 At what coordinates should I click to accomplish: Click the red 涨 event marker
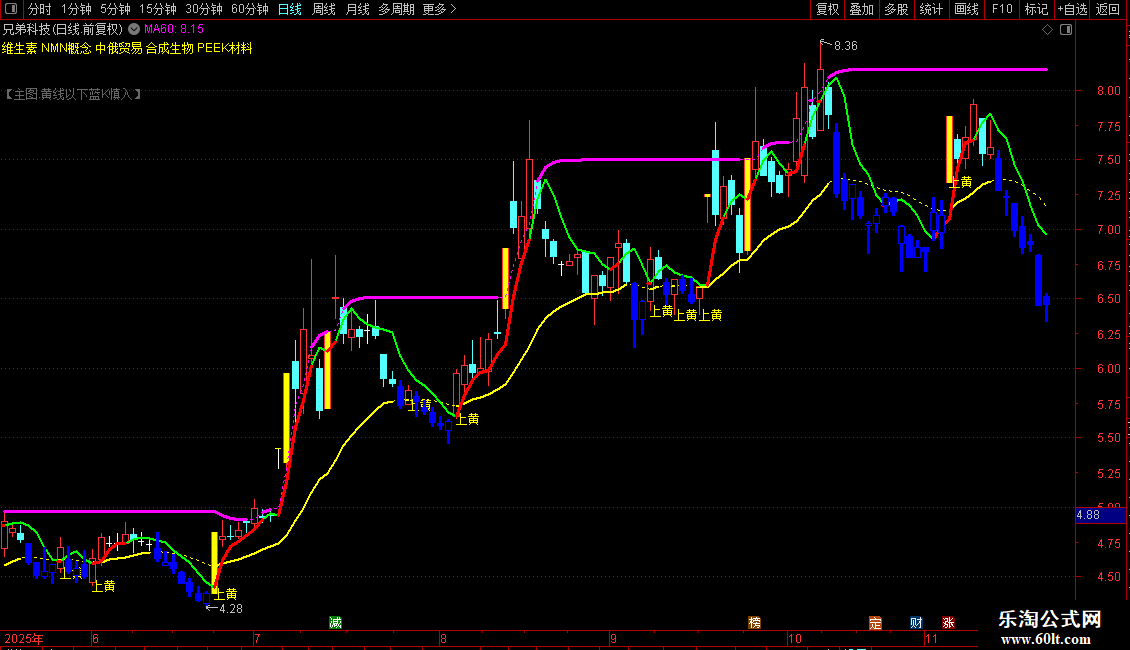pos(948,623)
